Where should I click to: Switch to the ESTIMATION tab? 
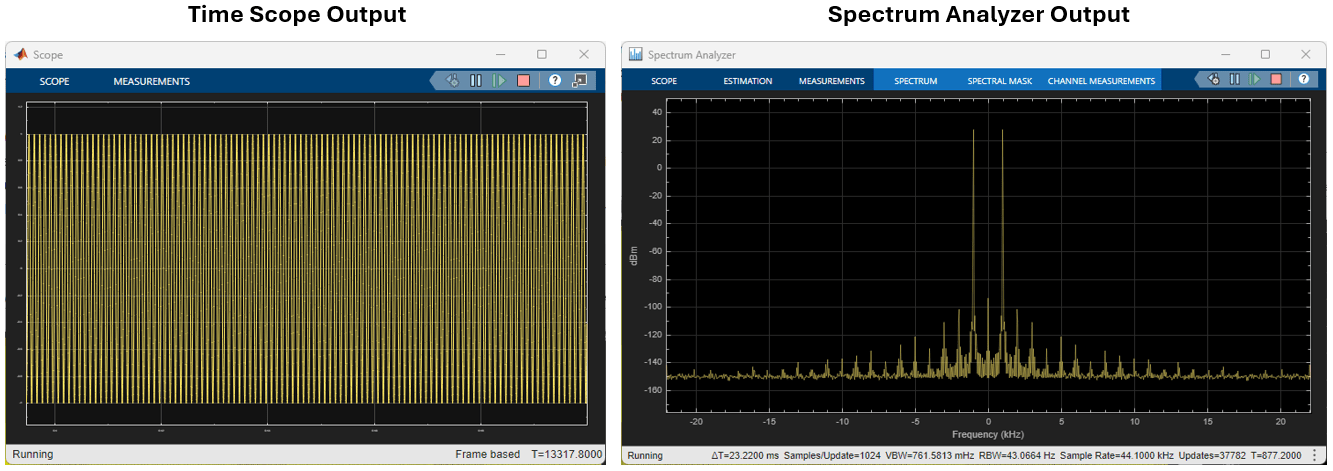748,81
